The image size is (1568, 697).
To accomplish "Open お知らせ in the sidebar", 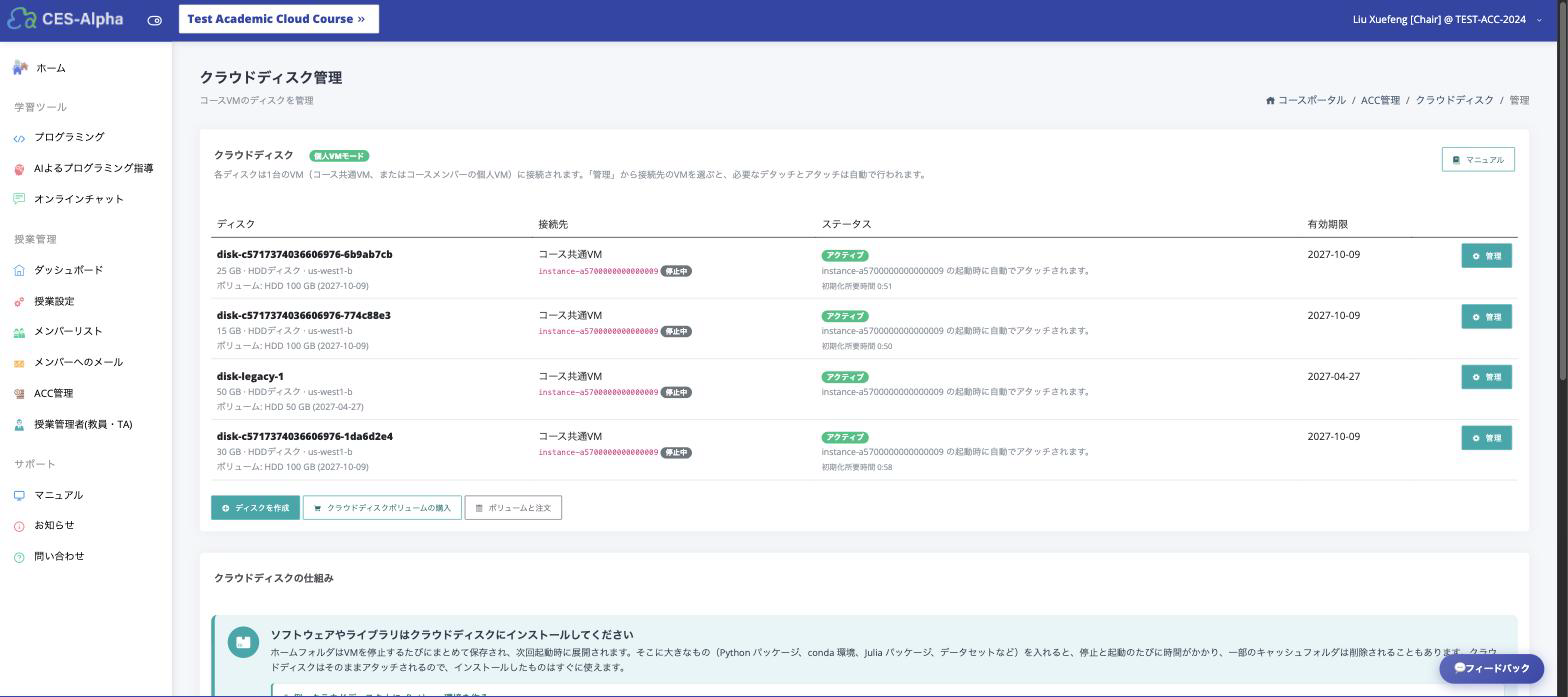I will (x=54, y=525).
